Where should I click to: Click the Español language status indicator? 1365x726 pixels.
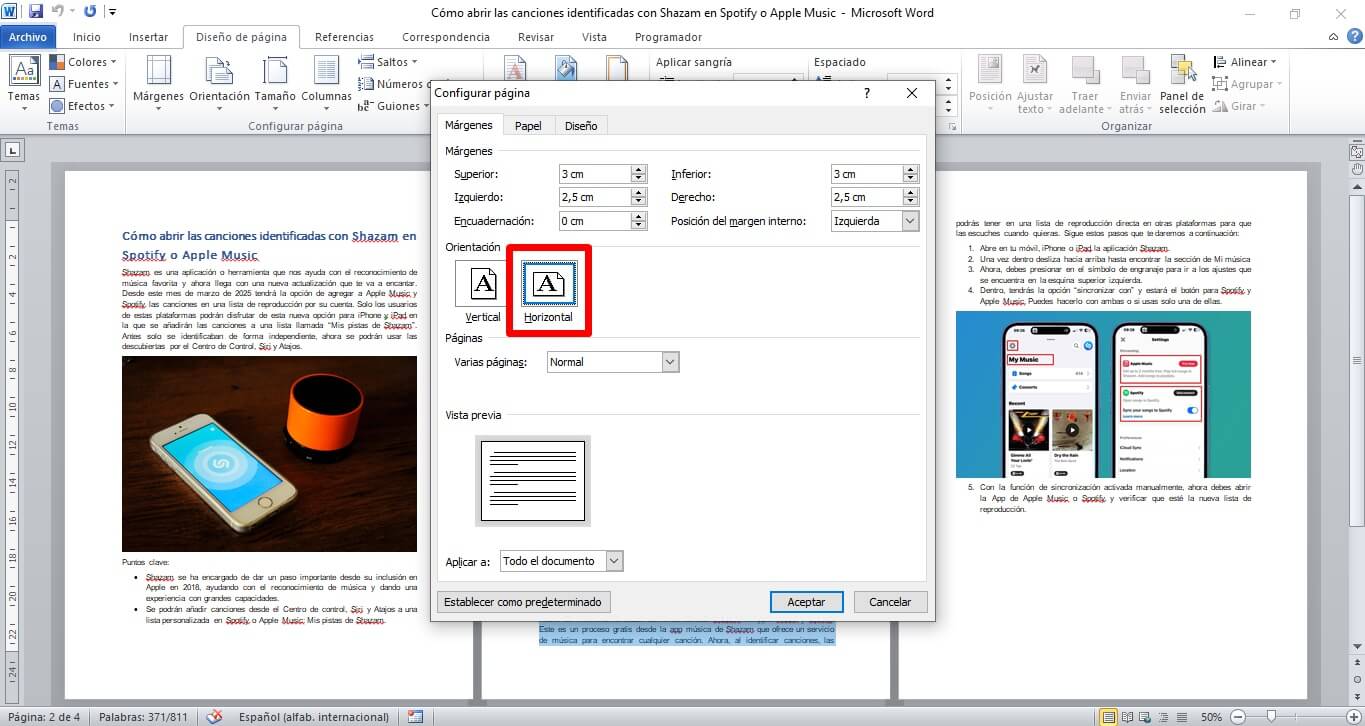click(314, 717)
